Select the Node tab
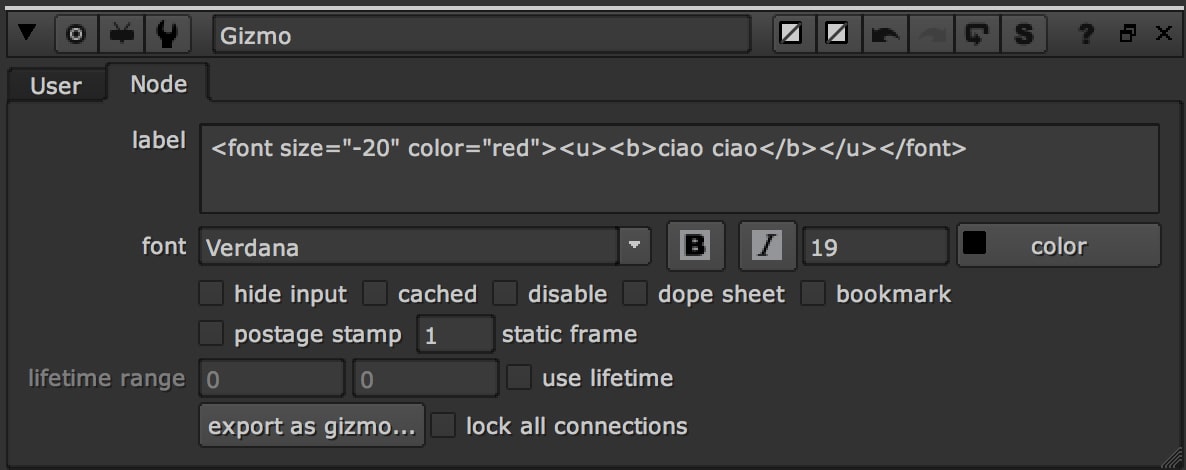 click(158, 84)
